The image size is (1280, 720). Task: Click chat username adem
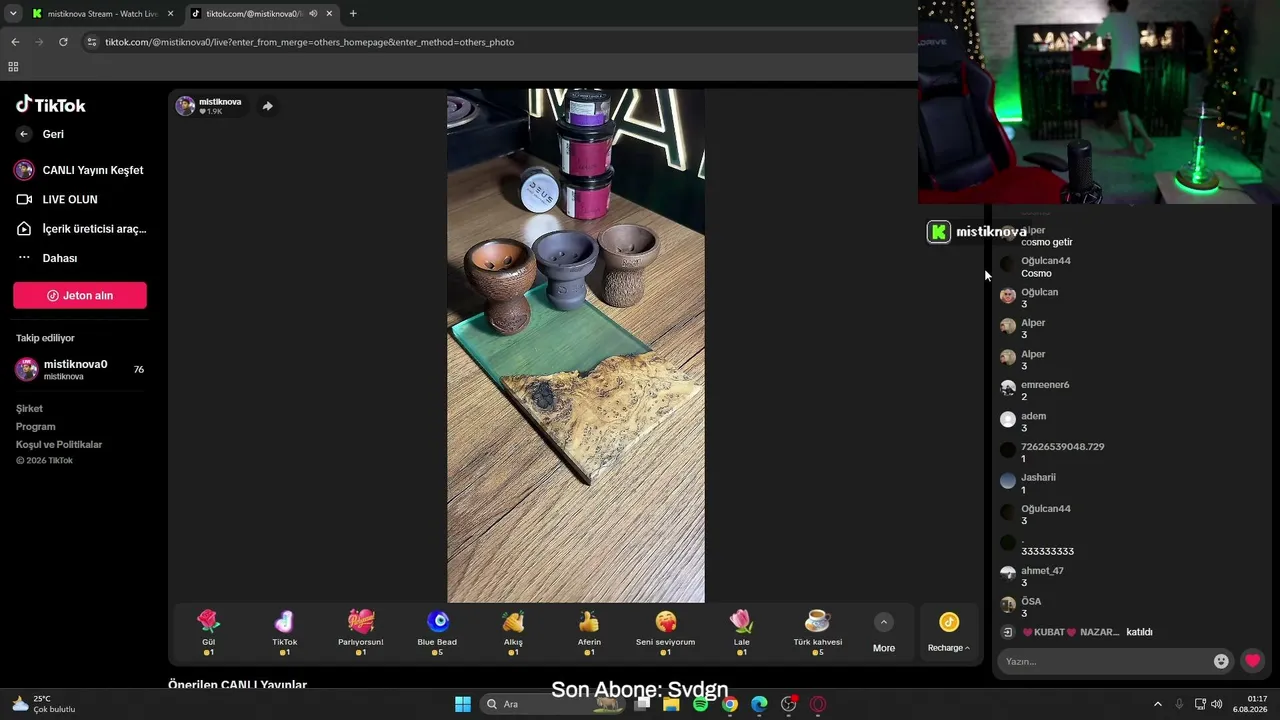pos(1033,416)
